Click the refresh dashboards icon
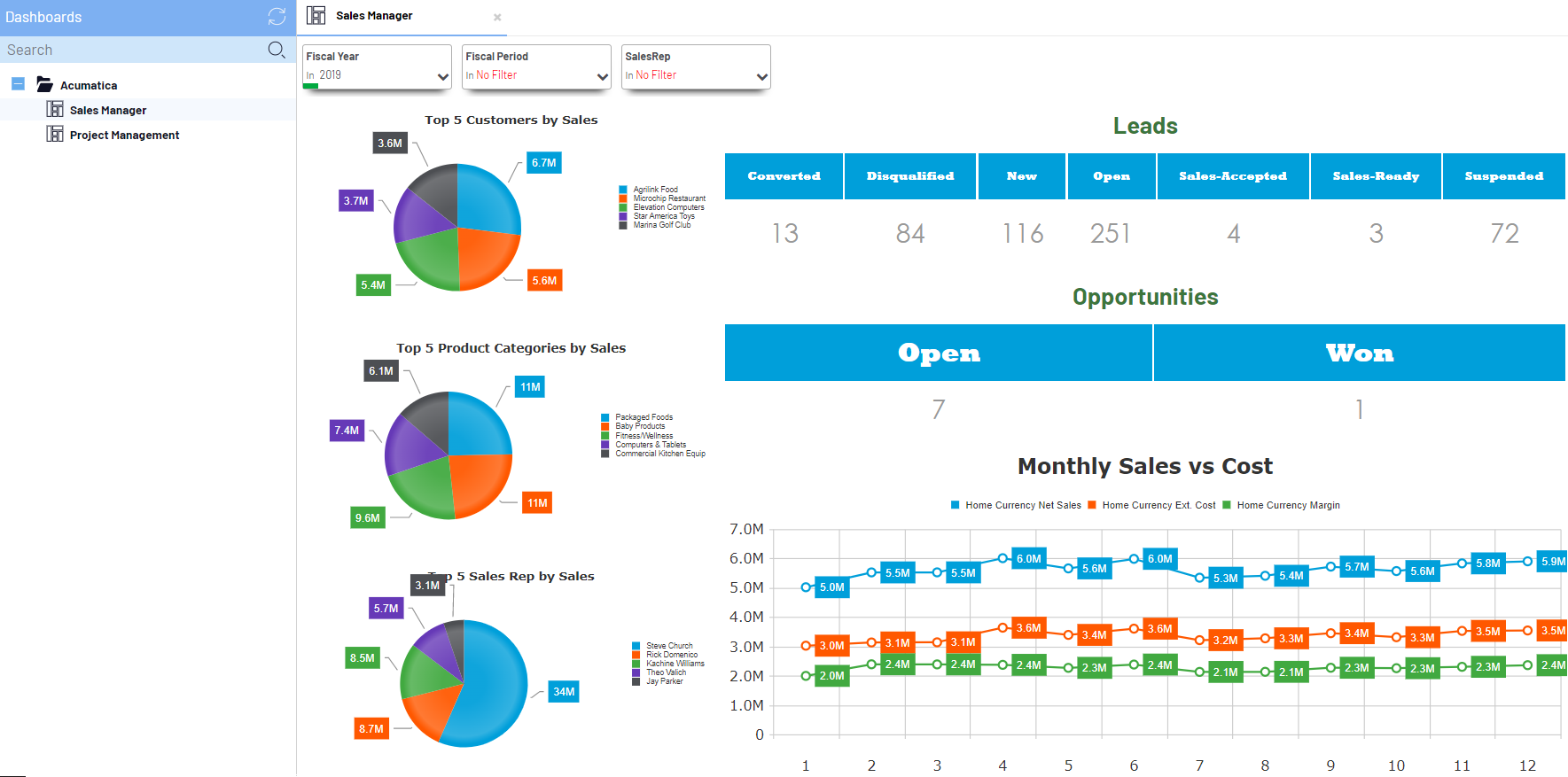The image size is (1568, 777). tap(277, 17)
